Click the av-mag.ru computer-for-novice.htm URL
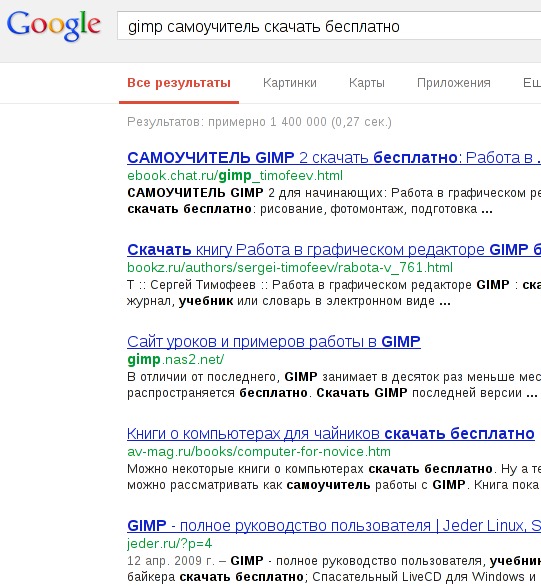Viewport: 541px width, 586px height. (259, 452)
